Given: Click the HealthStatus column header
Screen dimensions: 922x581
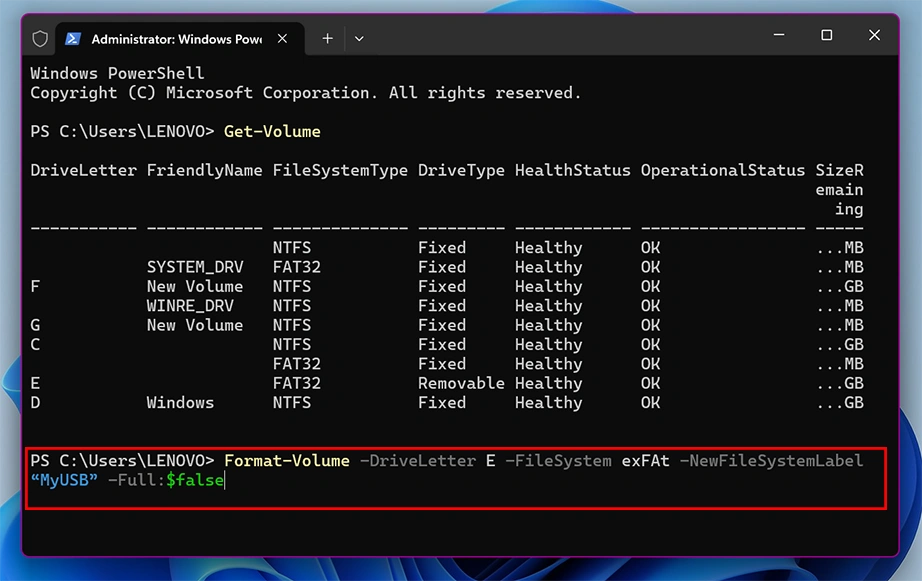Looking at the screenshot, I should tap(573, 170).
